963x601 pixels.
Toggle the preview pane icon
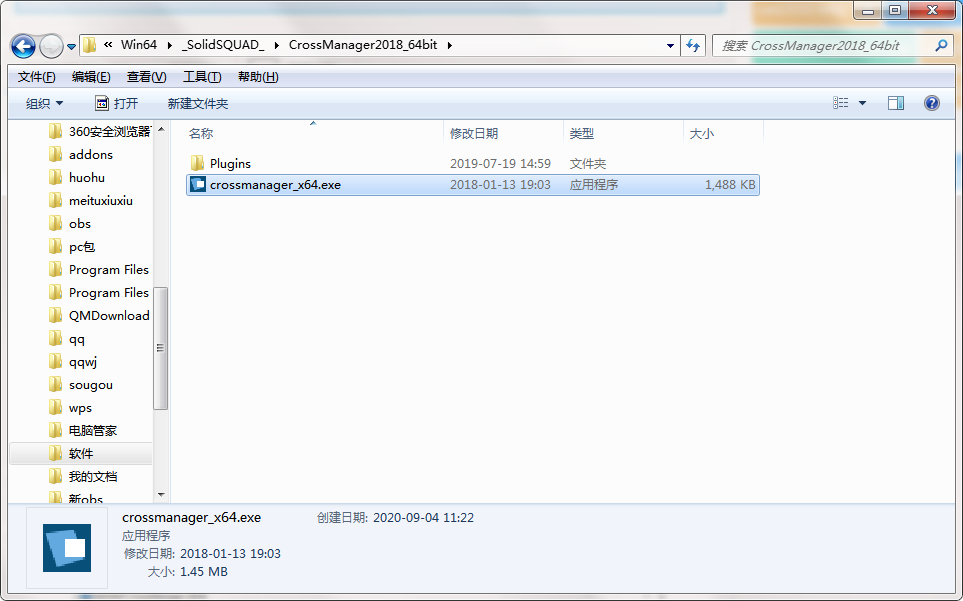[895, 103]
